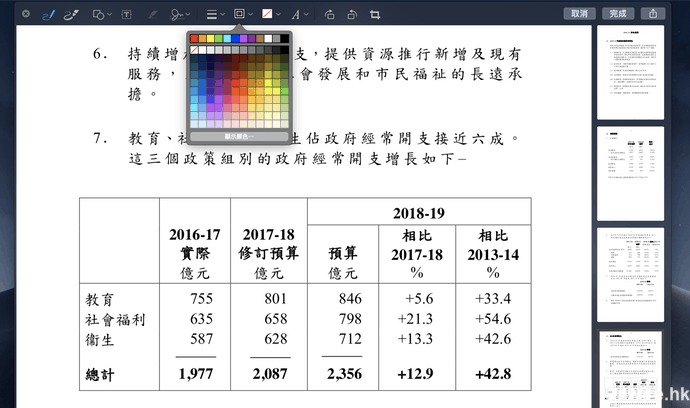Expand the Text Style dropdown arrow
Image resolution: width=690 pixels, height=408 pixels.
(306, 15)
